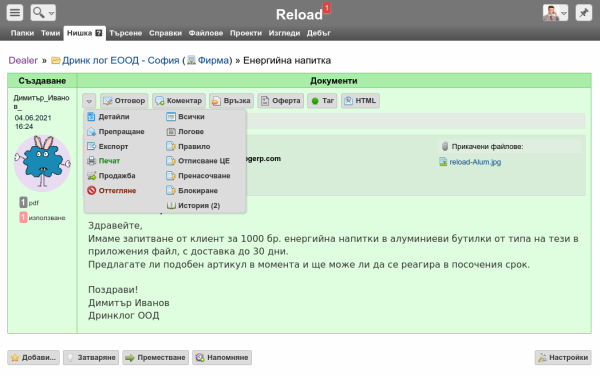
Task: Select Пренасочване menu item
Action: [199, 176]
